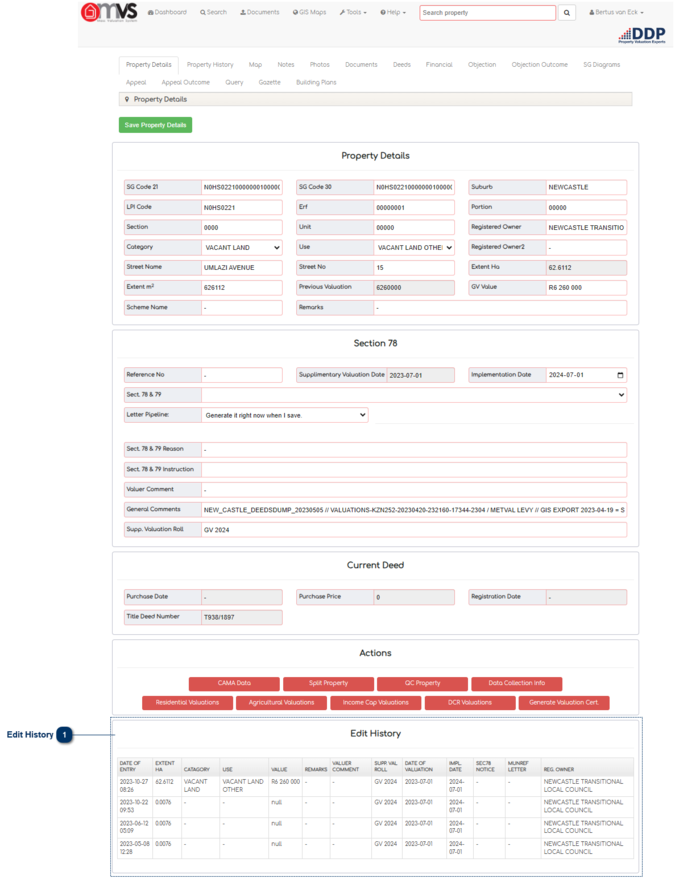Click the Sect. 78 & 79 Reason field
This screenshot has width=675, height=883.
[x=414, y=450]
